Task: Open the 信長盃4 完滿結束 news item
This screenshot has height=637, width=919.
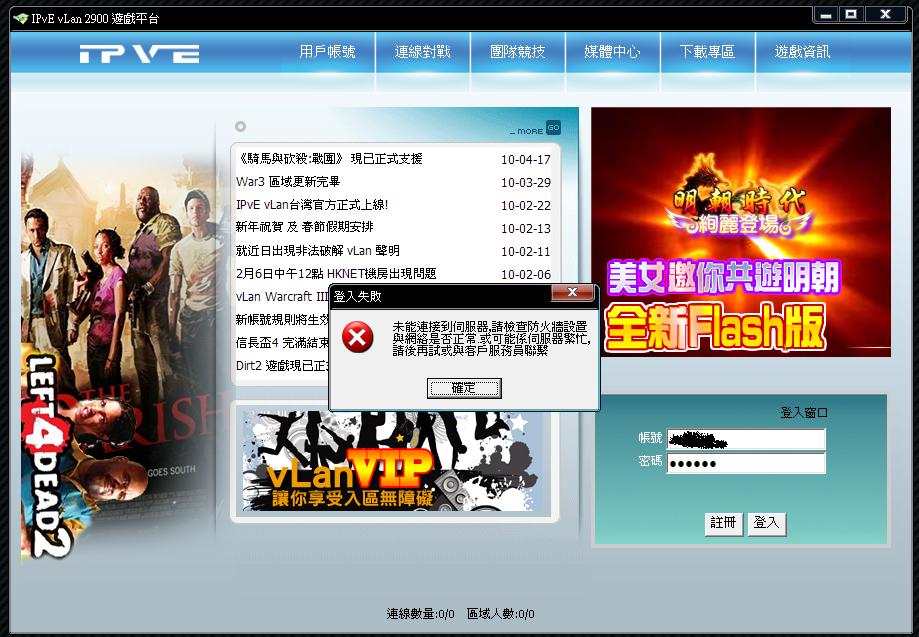Action: coord(282,342)
